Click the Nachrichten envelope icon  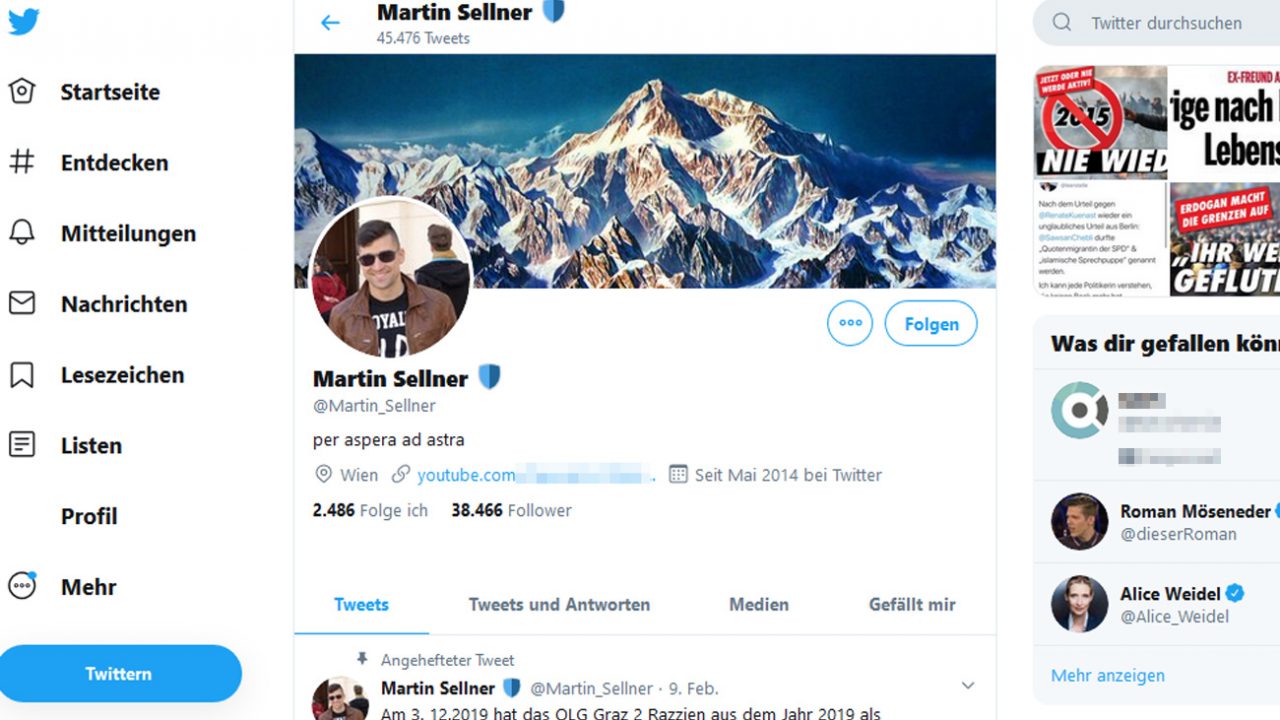[22, 303]
